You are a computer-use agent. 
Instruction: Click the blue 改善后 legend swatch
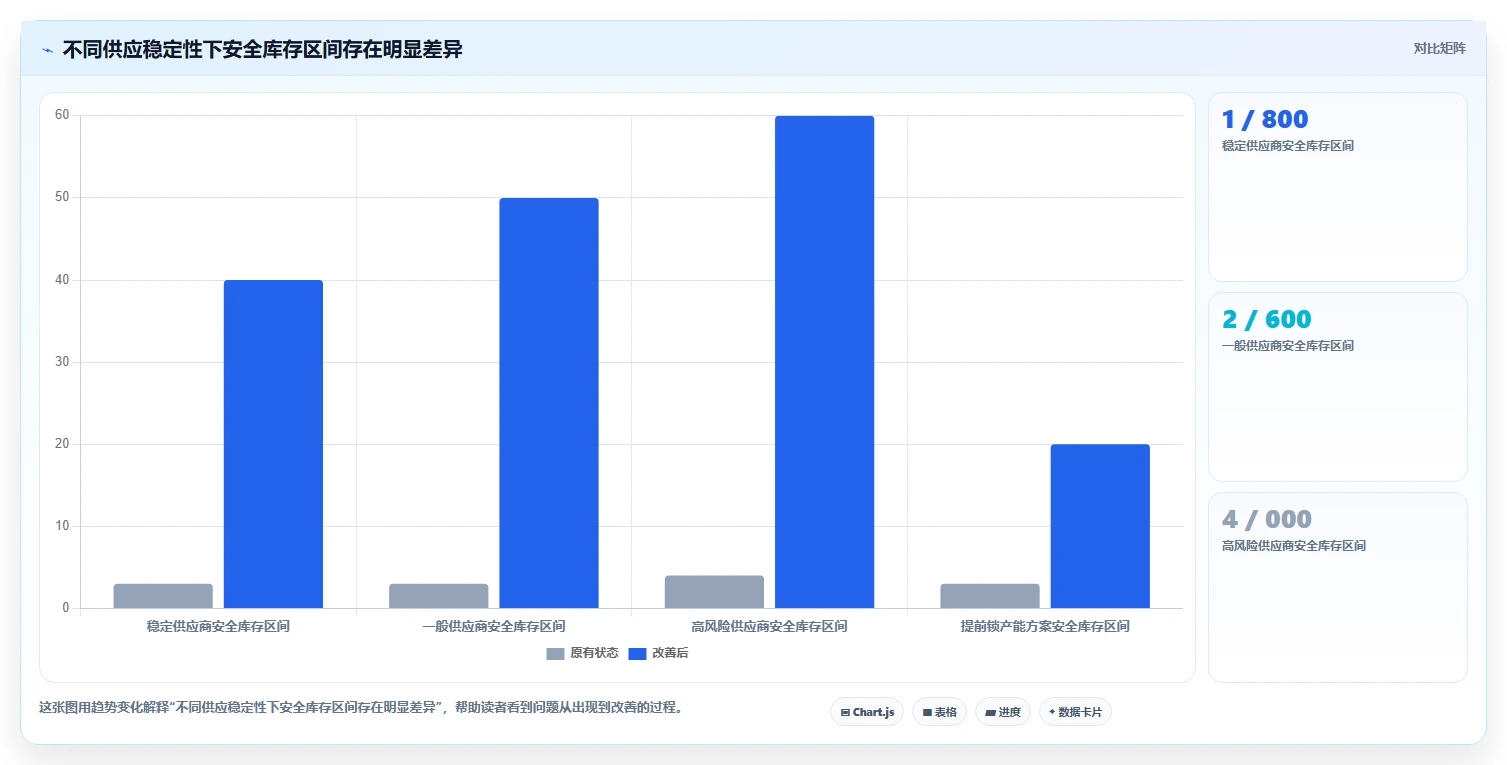(x=637, y=654)
